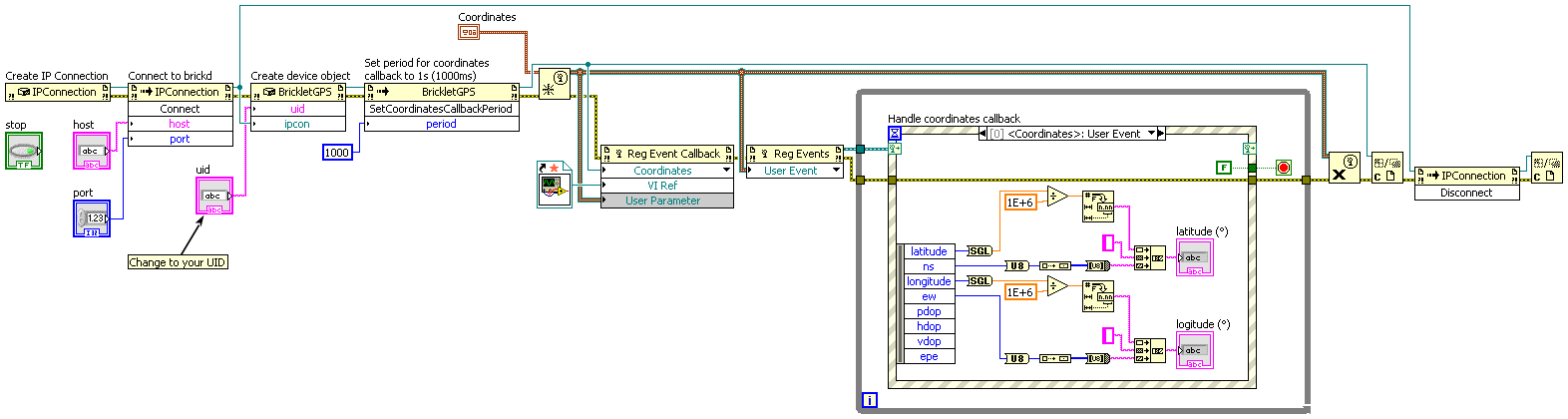Viewport: 1568px width, 419px height.
Task: Click the 'Change to your UID' label
Action: tap(178, 262)
